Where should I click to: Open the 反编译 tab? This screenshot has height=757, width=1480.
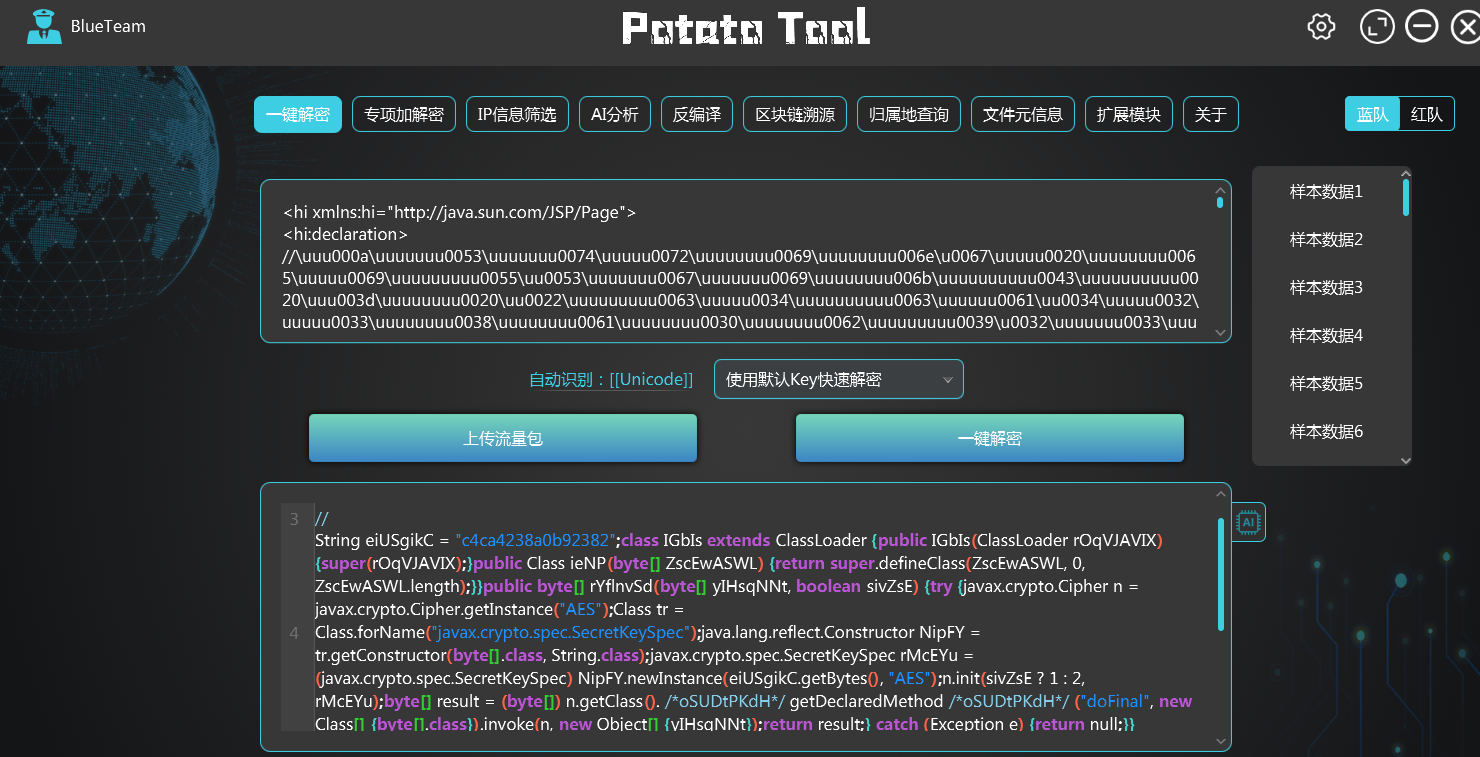click(697, 115)
